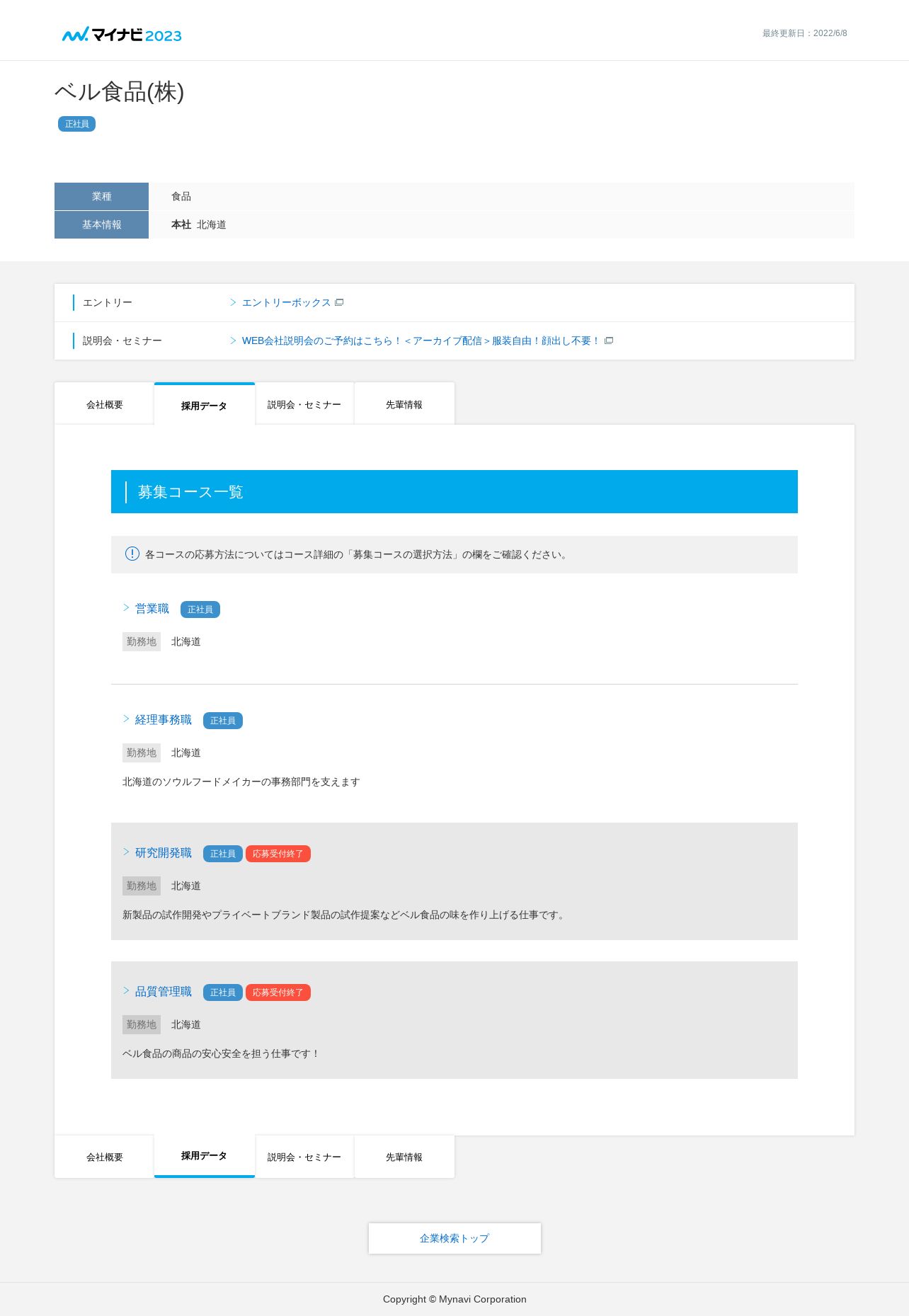Switch to top 説明会・セミナー tab
The image size is (909, 1316).
(x=304, y=404)
